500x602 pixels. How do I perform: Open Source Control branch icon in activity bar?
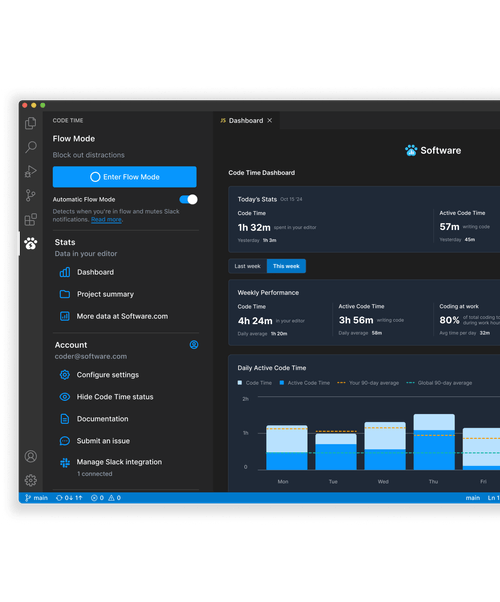point(31,195)
